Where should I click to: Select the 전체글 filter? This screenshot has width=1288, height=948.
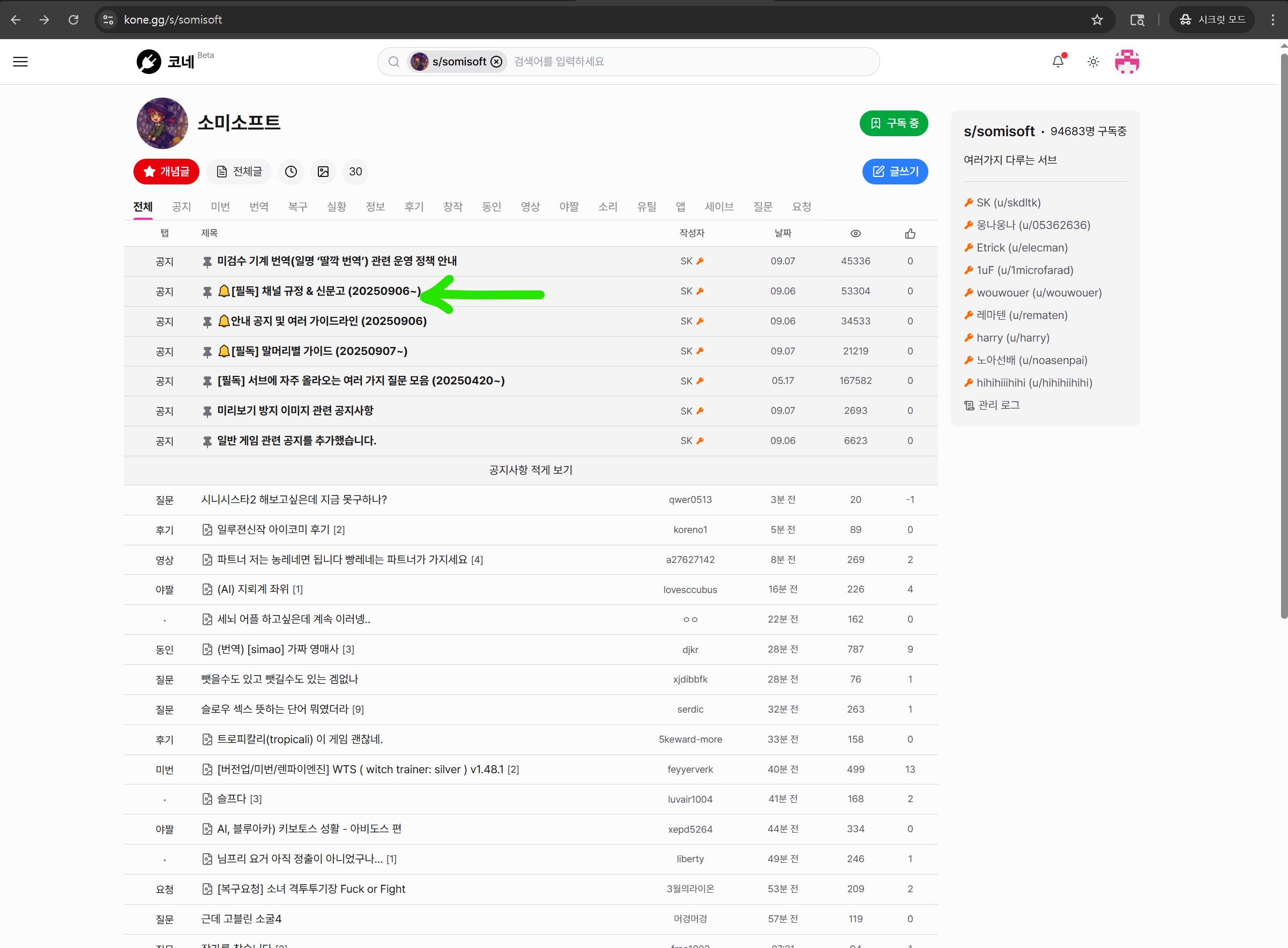[239, 171]
